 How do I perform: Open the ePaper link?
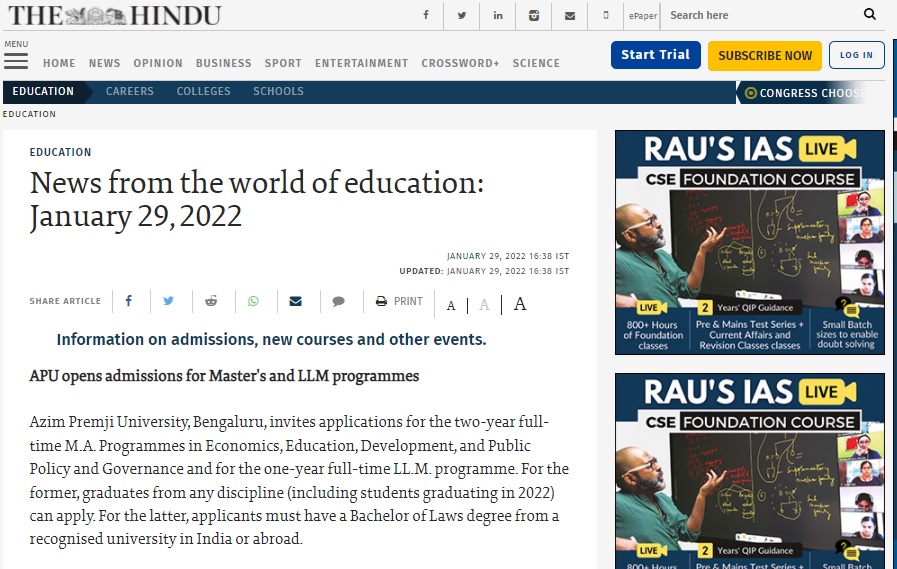point(643,16)
